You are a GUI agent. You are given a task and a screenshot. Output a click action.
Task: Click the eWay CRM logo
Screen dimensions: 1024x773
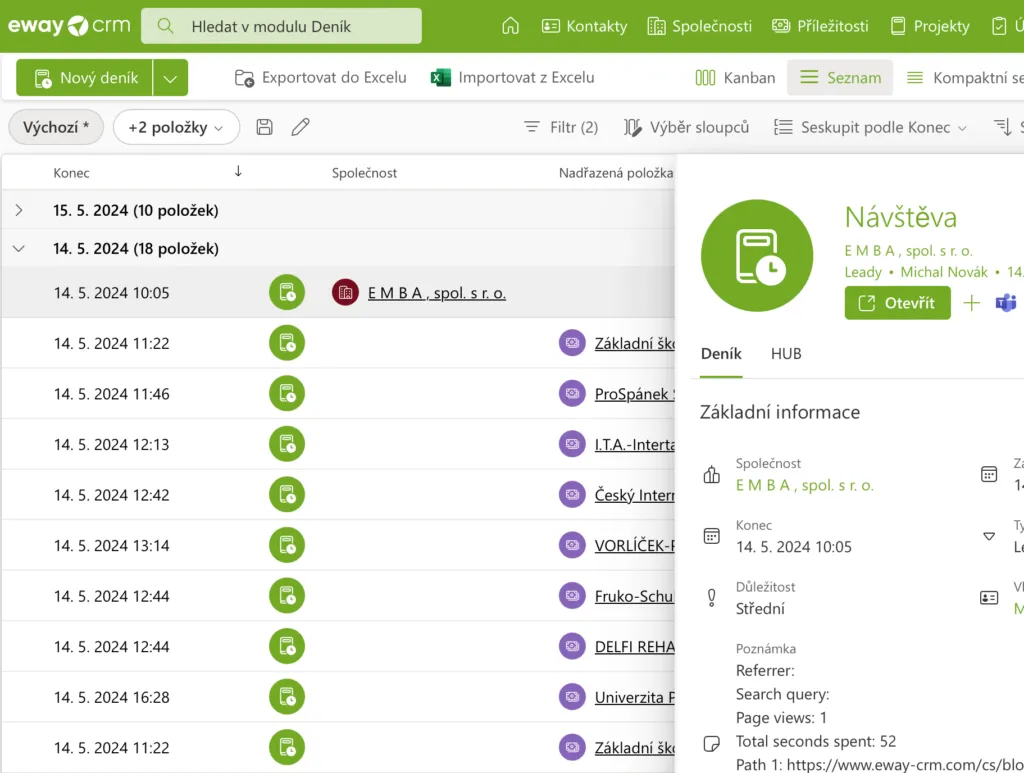pyautogui.click(x=69, y=26)
